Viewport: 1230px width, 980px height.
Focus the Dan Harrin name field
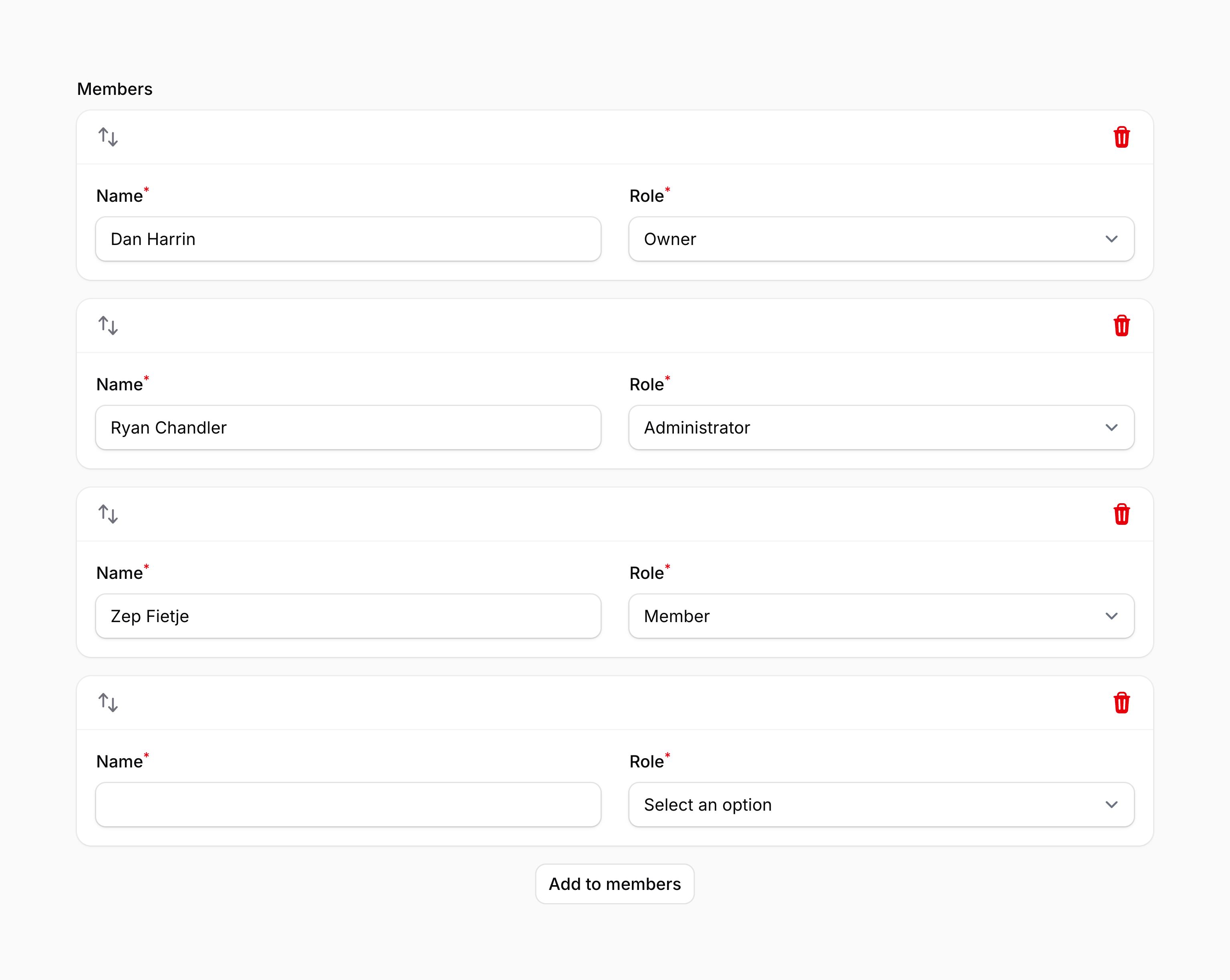348,239
